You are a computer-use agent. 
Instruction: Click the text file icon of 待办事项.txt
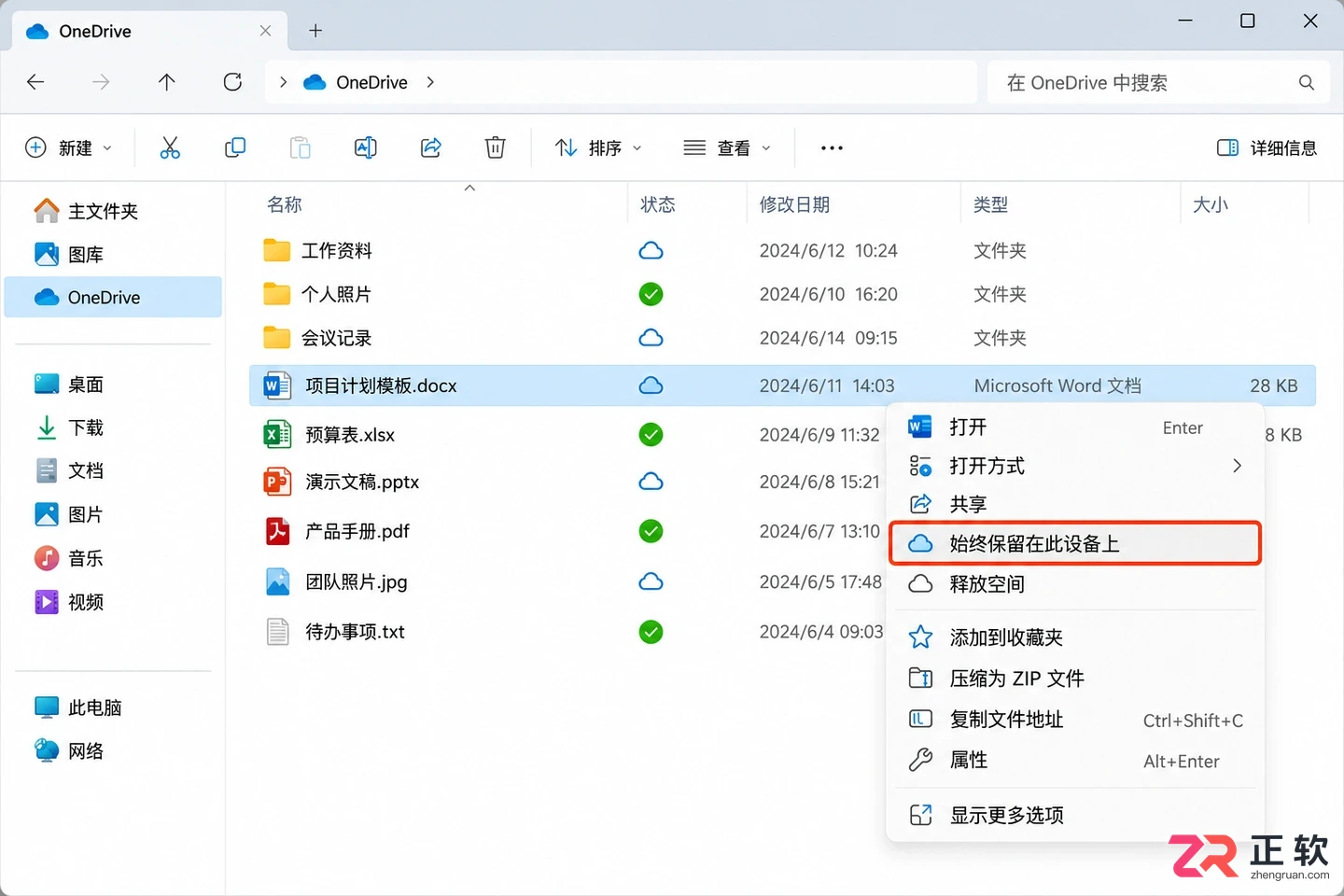point(277,632)
